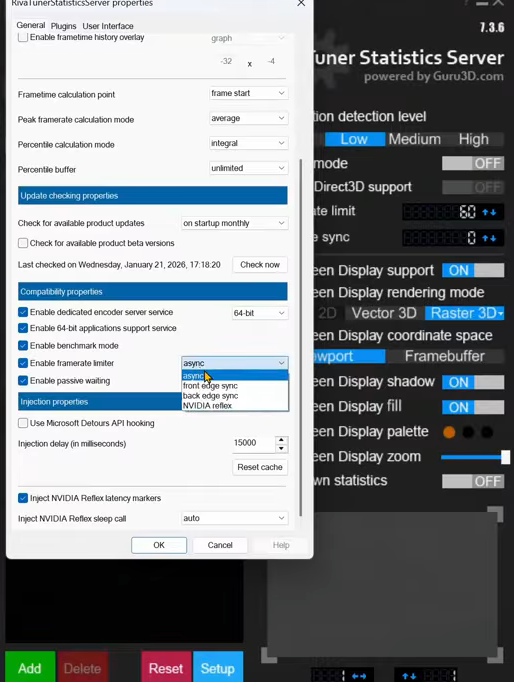The width and height of the screenshot is (514, 682).
Task: Toggle the mode OFF switch below detection level
Action: pyautogui.click(x=473, y=164)
